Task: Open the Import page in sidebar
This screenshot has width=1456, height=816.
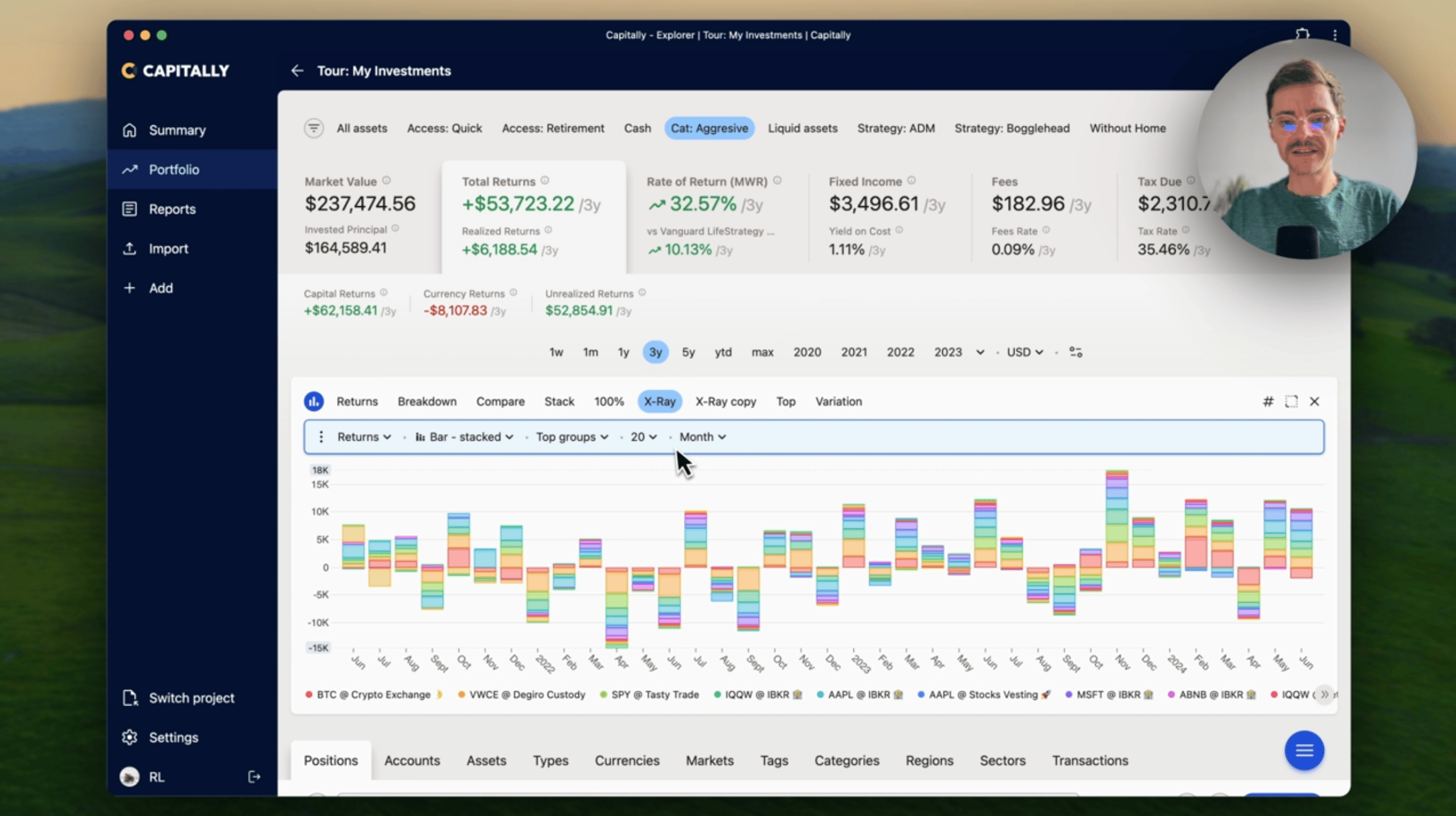Action: click(192, 249)
